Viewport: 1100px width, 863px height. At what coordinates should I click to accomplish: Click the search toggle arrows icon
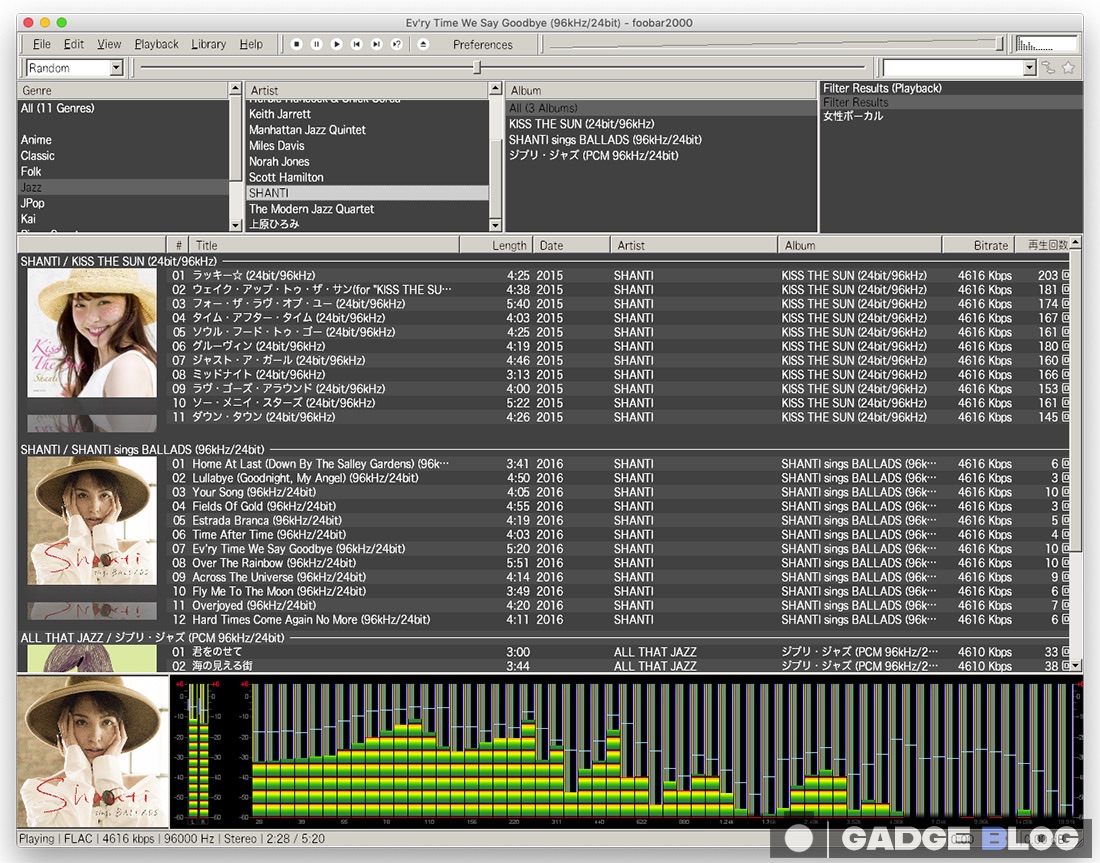pyautogui.click(x=1048, y=68)
